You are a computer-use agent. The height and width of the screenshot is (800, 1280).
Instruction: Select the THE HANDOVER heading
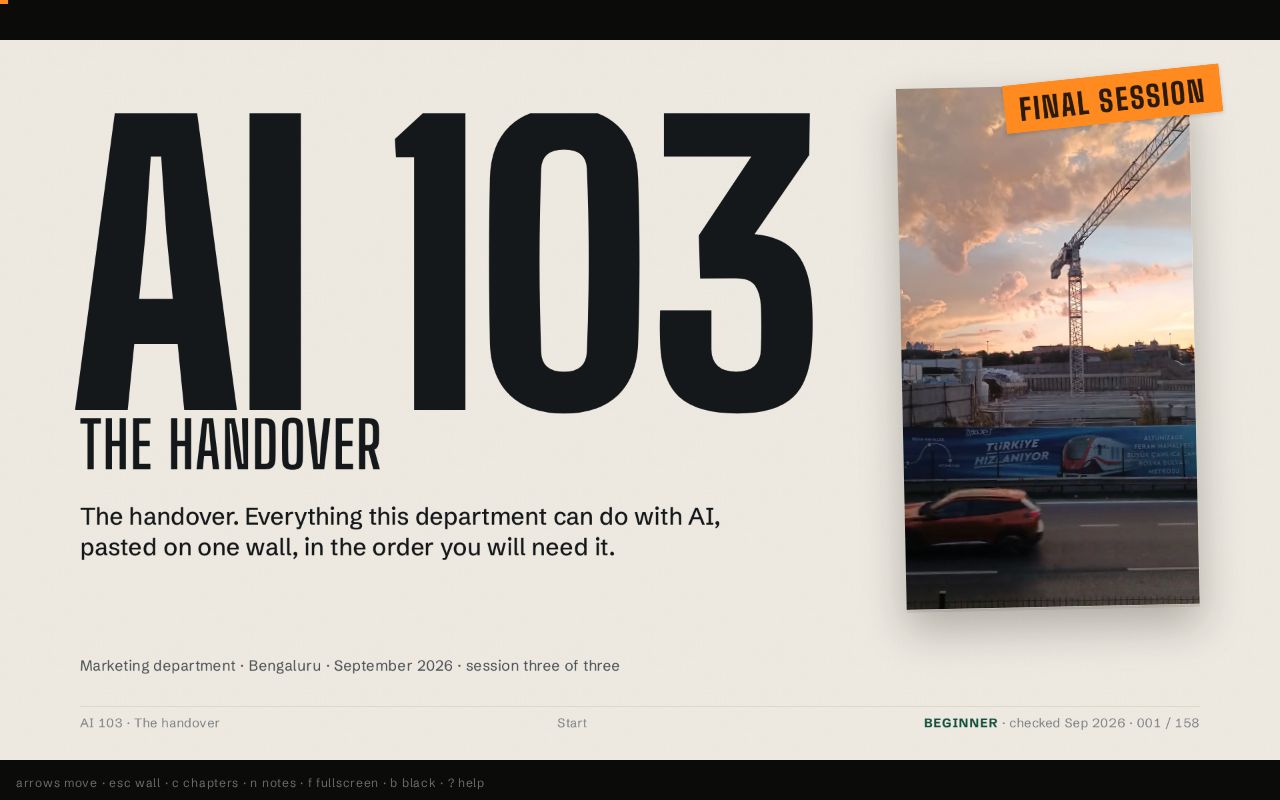(x=230, y=445)
